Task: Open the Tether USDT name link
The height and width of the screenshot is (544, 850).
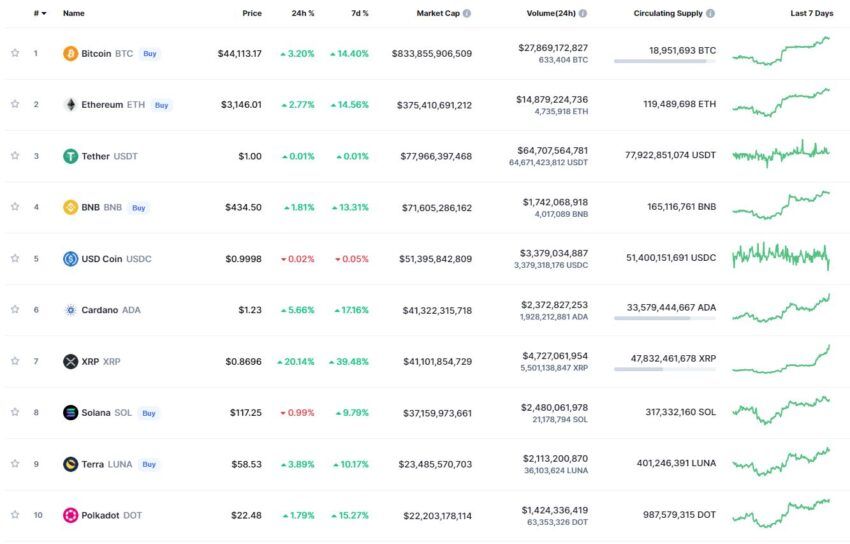Action: click(110, 156)
